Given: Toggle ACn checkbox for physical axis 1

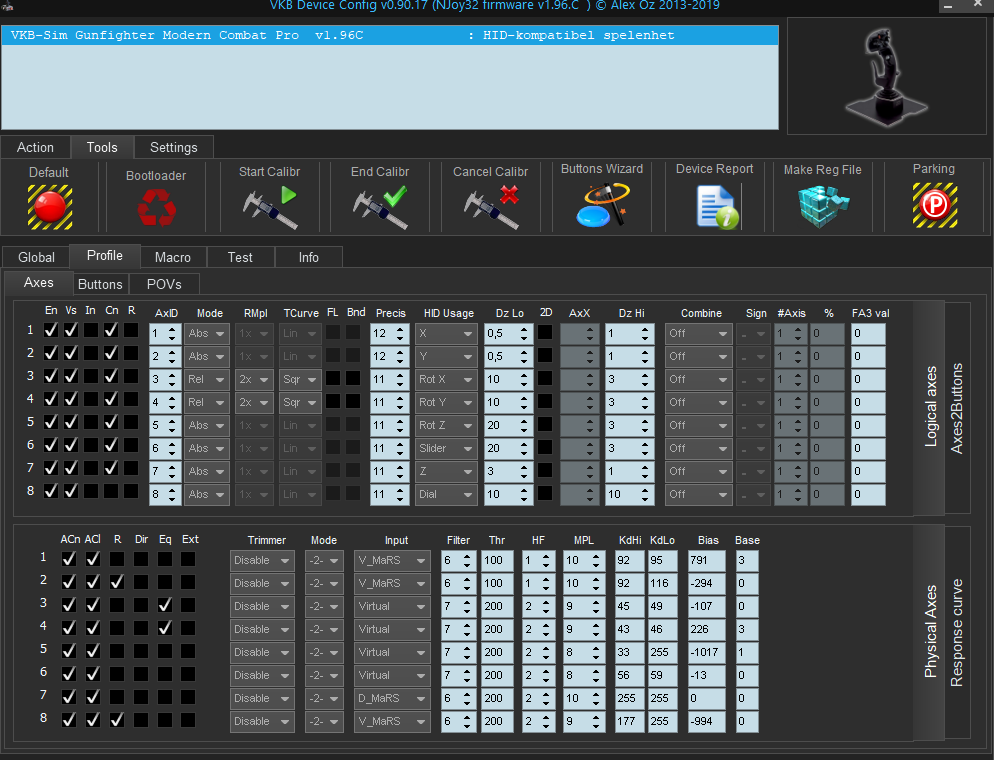Looking at the screenshot, I should click(69, 559).
